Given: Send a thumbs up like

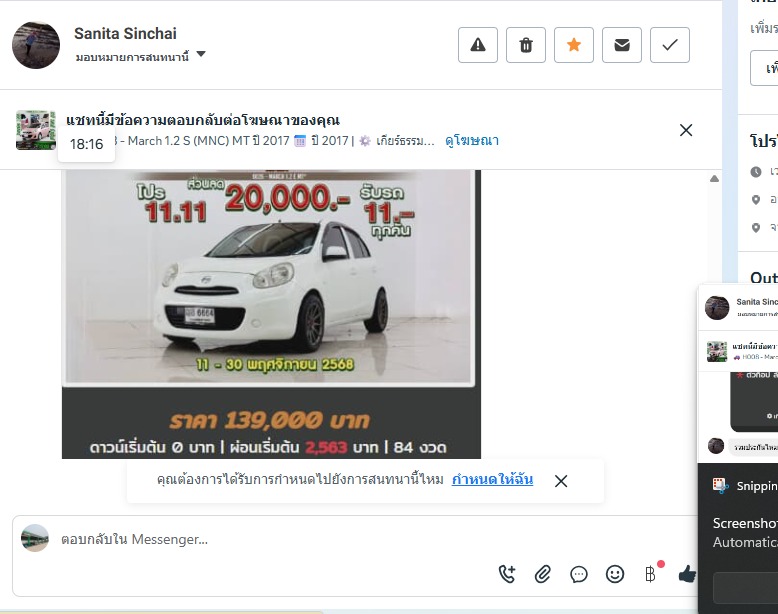Looking at the screenshot, I should click(687, 574).
